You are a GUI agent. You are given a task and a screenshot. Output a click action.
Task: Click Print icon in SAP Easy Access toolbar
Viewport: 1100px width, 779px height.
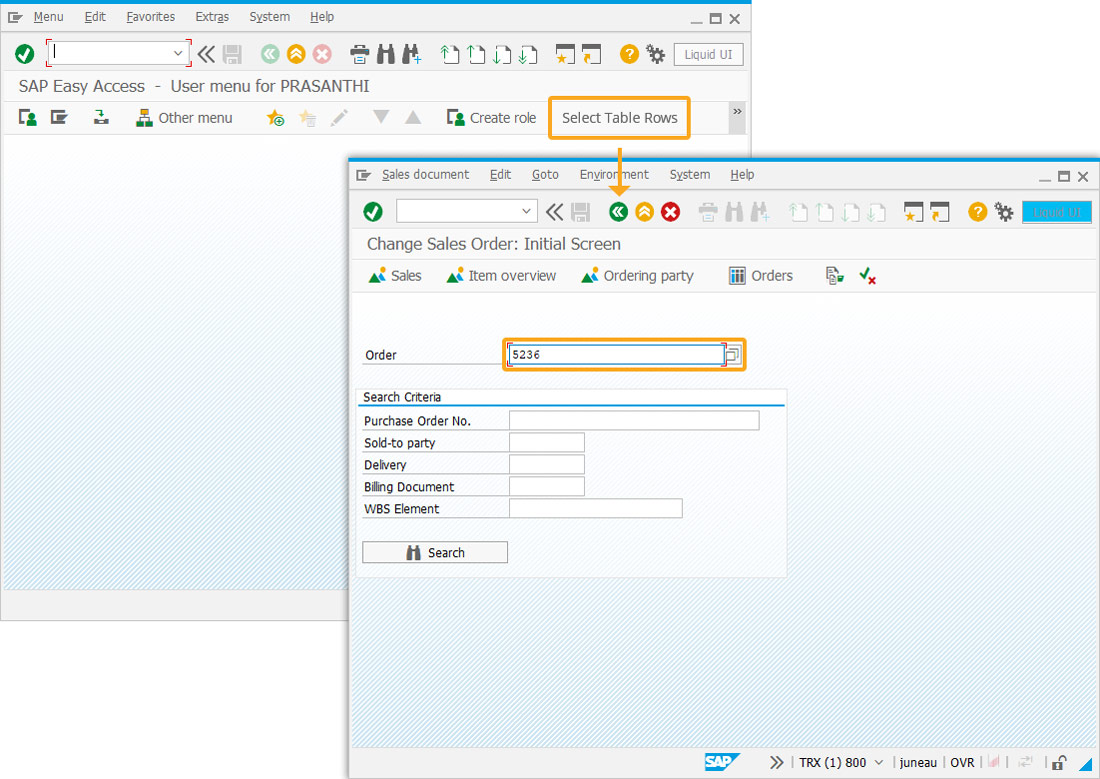[359, 54]
